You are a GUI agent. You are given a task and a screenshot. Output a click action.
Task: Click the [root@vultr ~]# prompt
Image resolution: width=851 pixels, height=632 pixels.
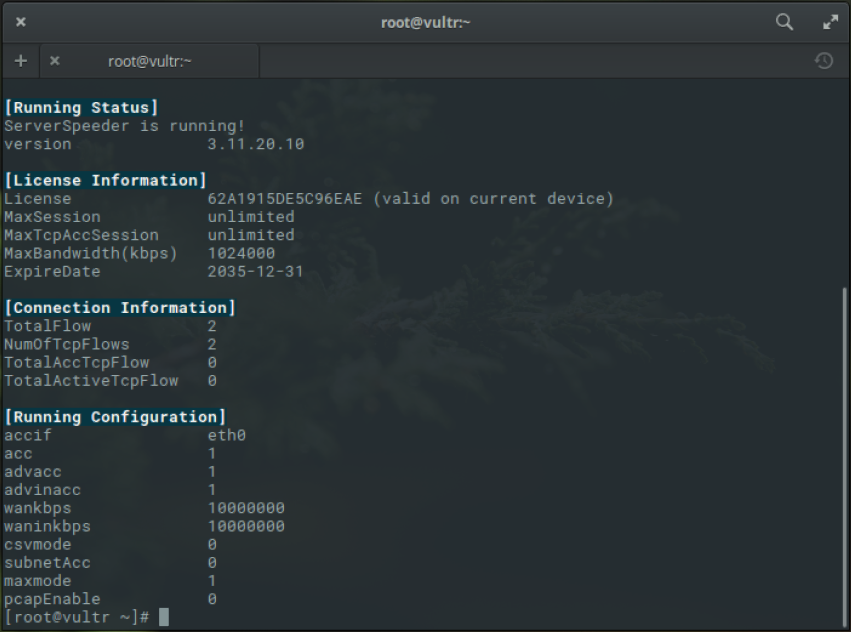(77, 617)
